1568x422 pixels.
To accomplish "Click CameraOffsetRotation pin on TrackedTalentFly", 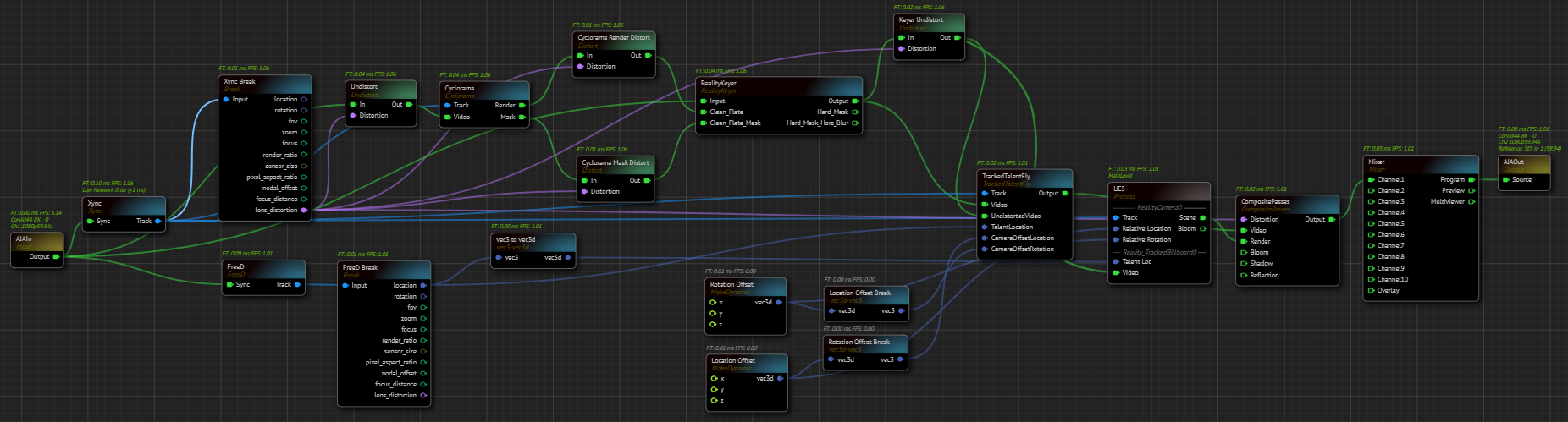I will [985, 249].
